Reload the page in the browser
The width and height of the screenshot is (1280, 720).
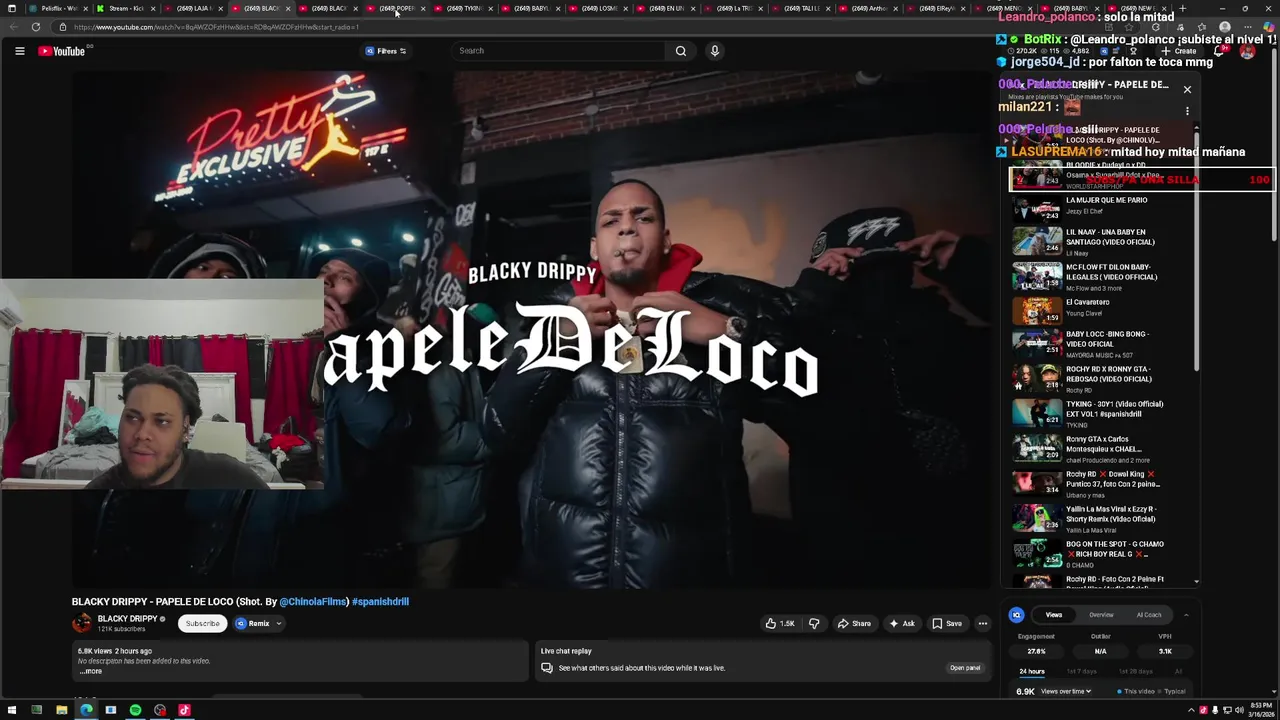[36, 27]
